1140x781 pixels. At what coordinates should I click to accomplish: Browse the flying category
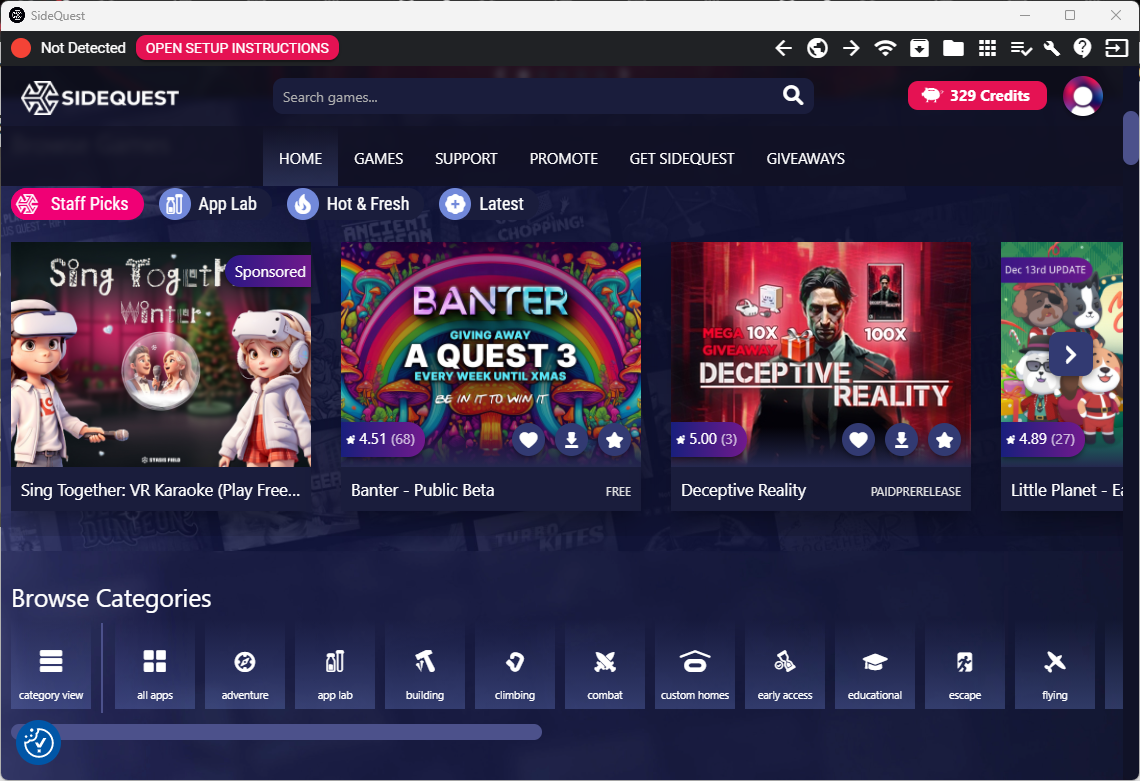click(x=1055, y=668)
